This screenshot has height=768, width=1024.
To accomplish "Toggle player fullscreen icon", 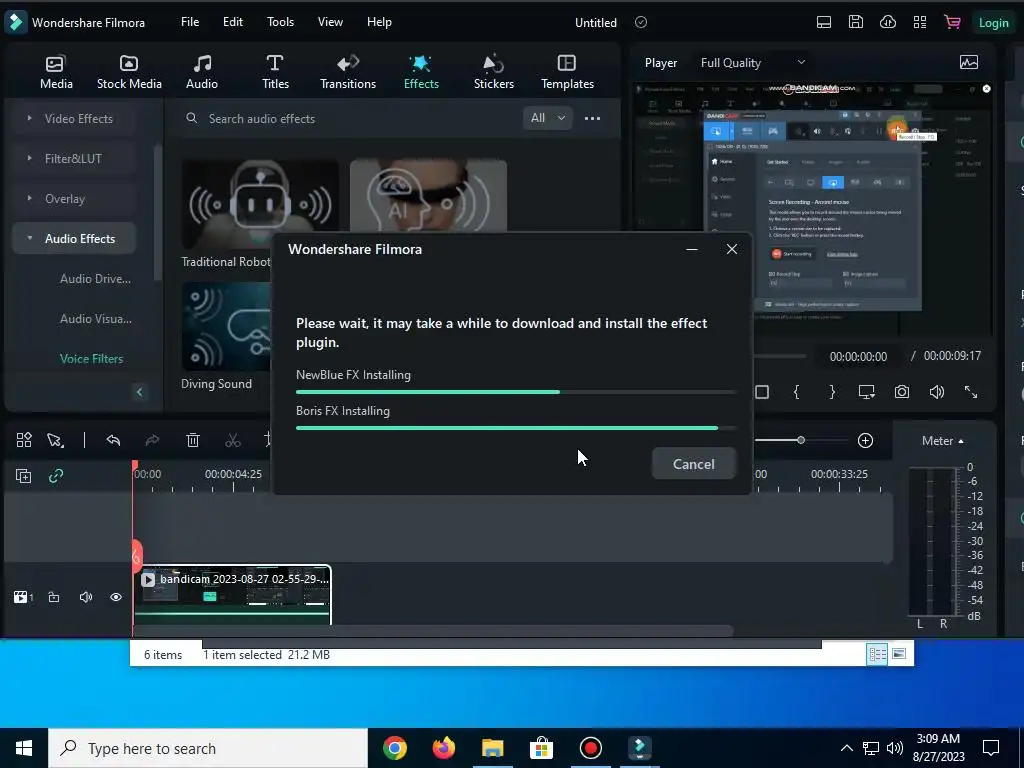I will tap(971, 392).
